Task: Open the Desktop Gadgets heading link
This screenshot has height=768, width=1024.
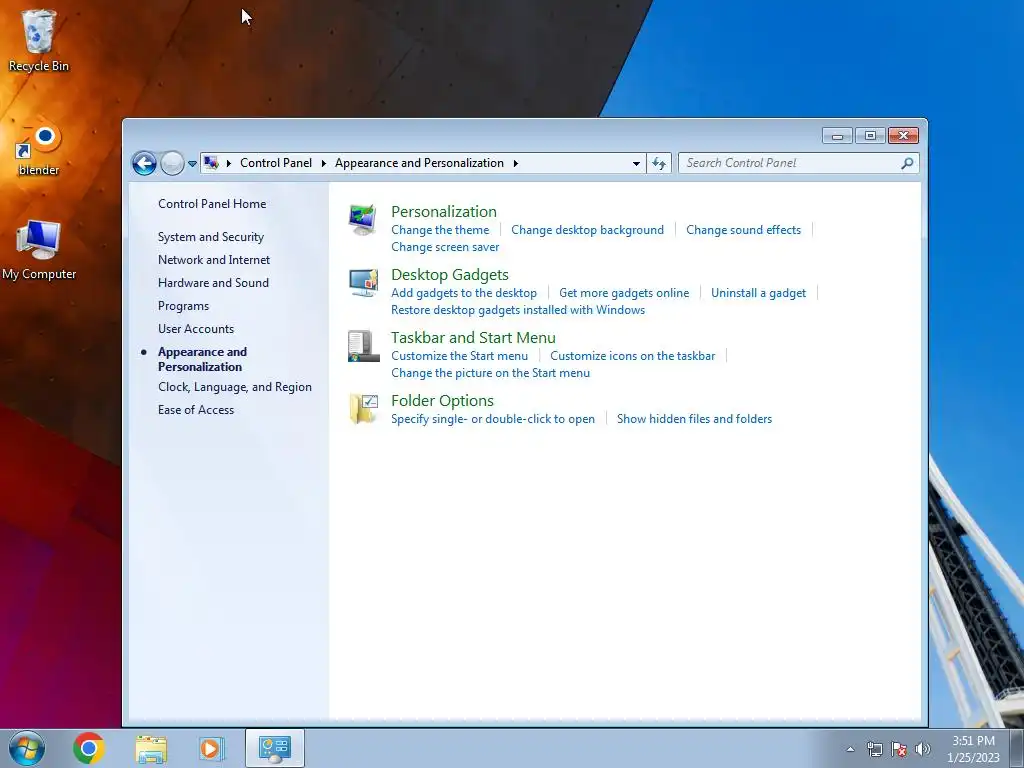Action: pyautogui.click(x=449, y=275)
